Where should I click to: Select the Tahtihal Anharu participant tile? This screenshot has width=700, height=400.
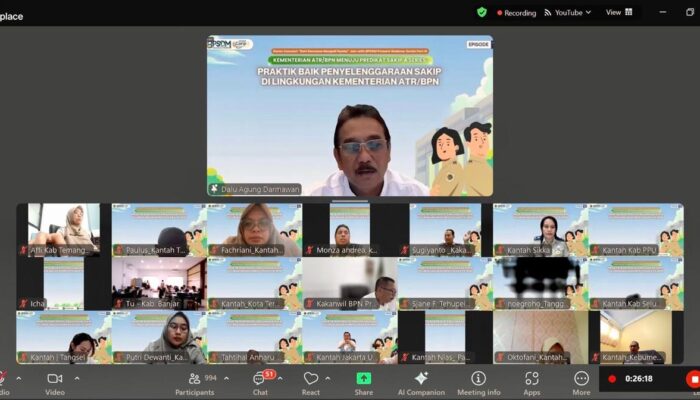coord(254,337)
